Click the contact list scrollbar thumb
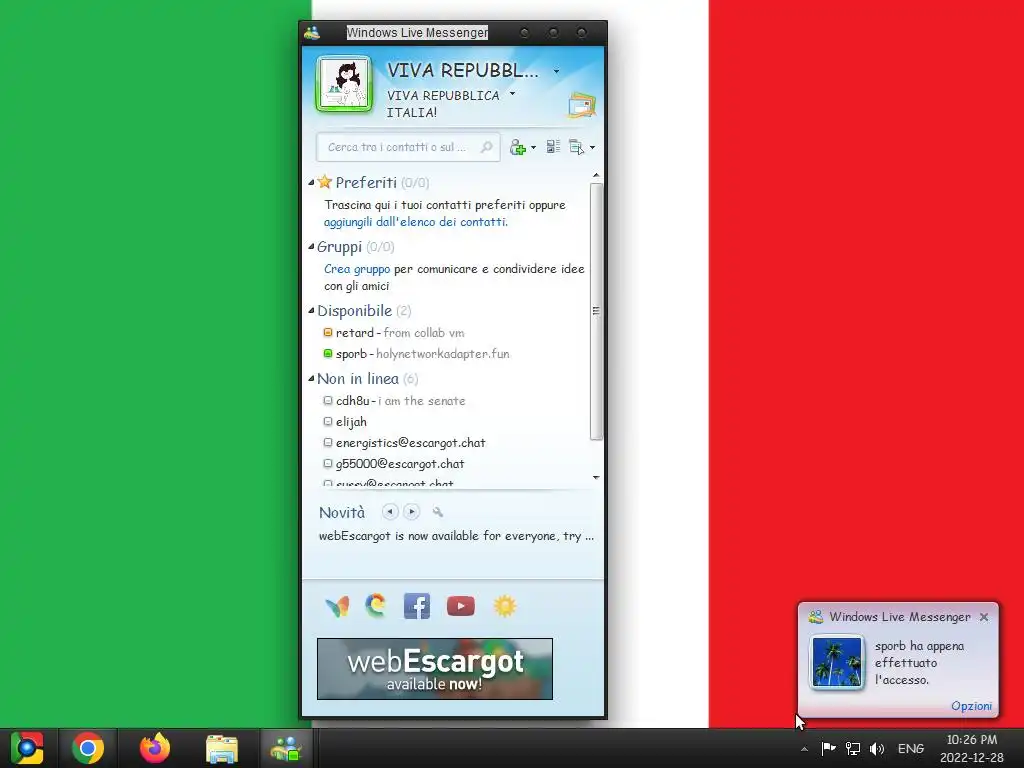 point(596,312)
